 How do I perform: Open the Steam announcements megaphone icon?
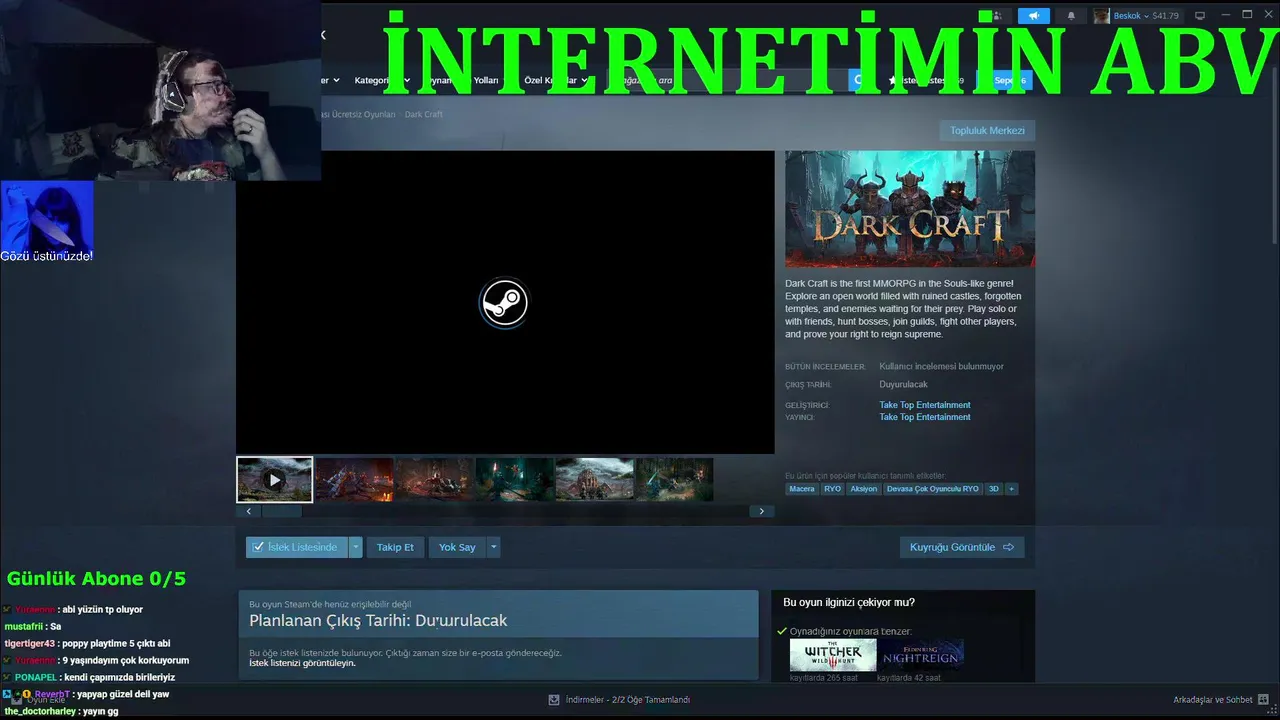(x=1034, y=16)
